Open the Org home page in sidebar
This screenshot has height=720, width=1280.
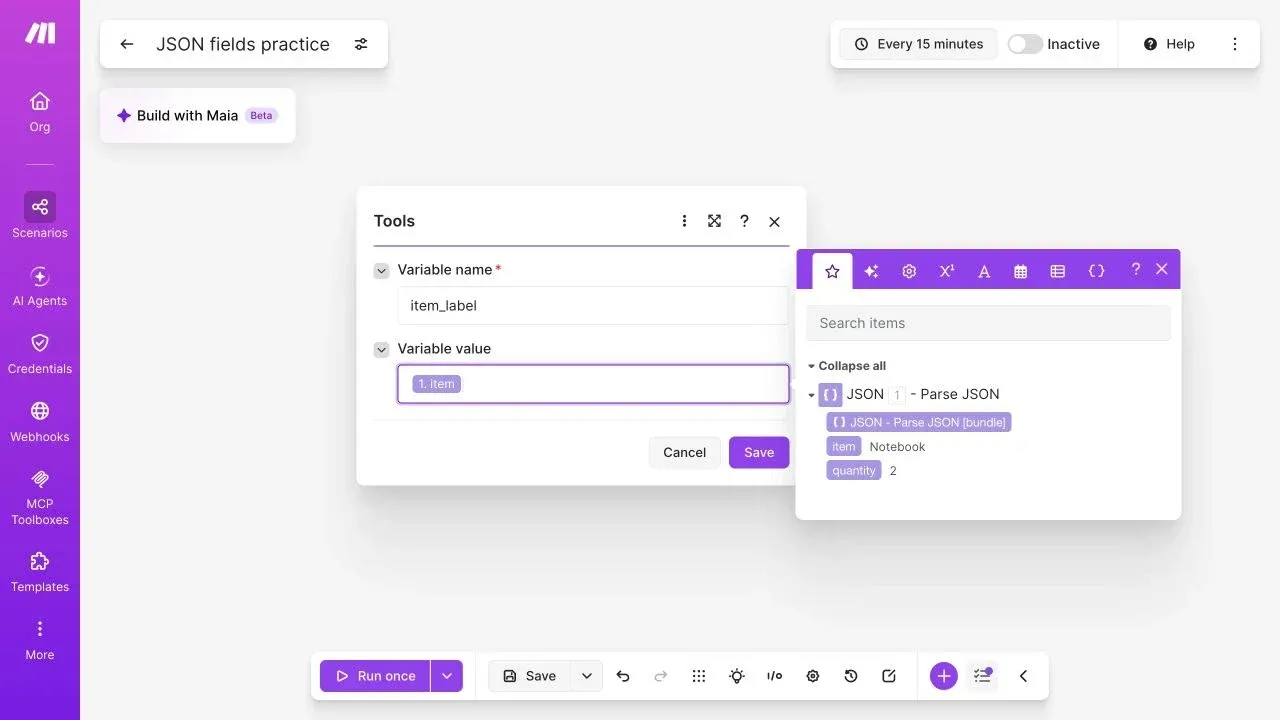40,112
